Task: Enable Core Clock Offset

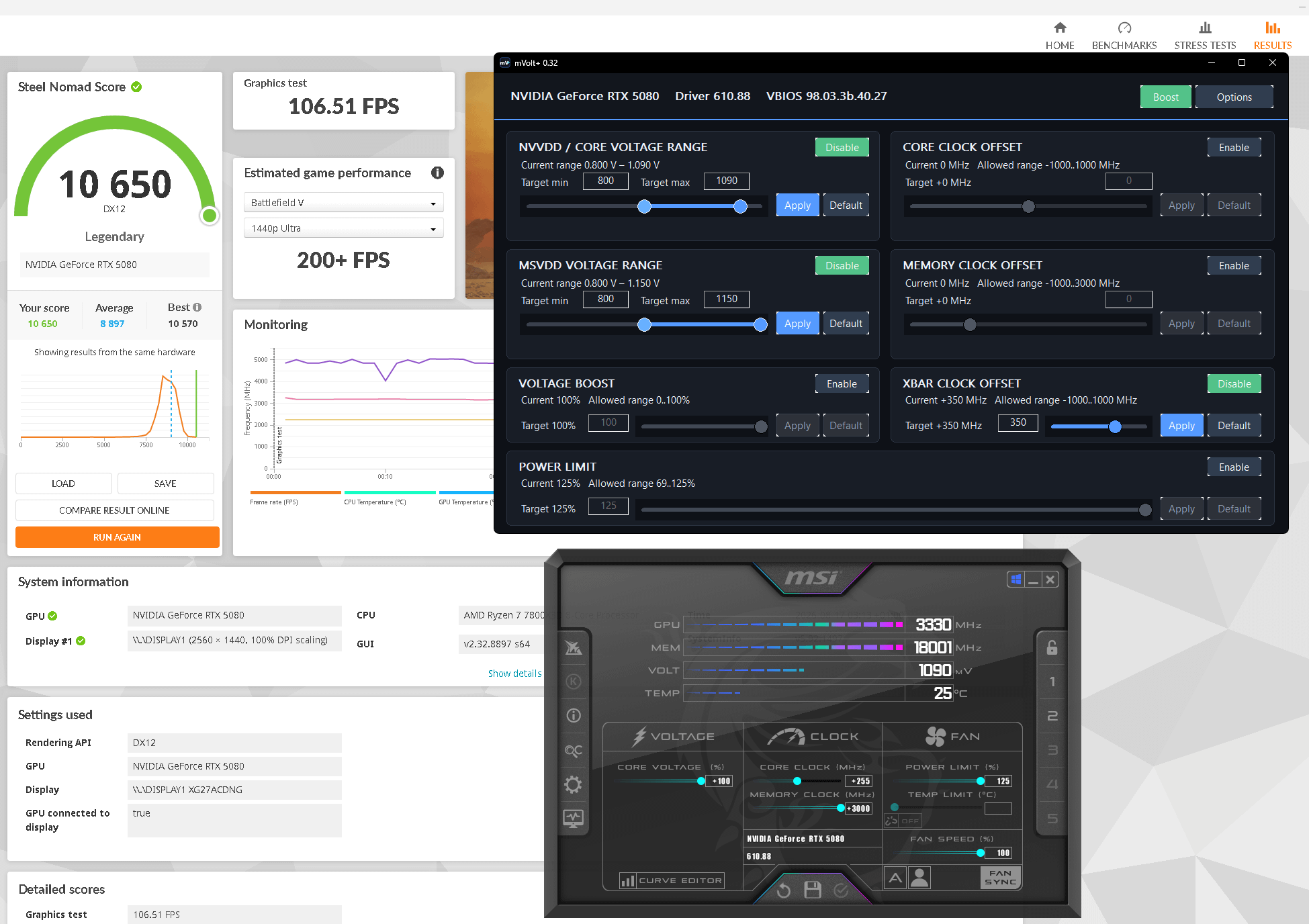Action: [1234, 147]
